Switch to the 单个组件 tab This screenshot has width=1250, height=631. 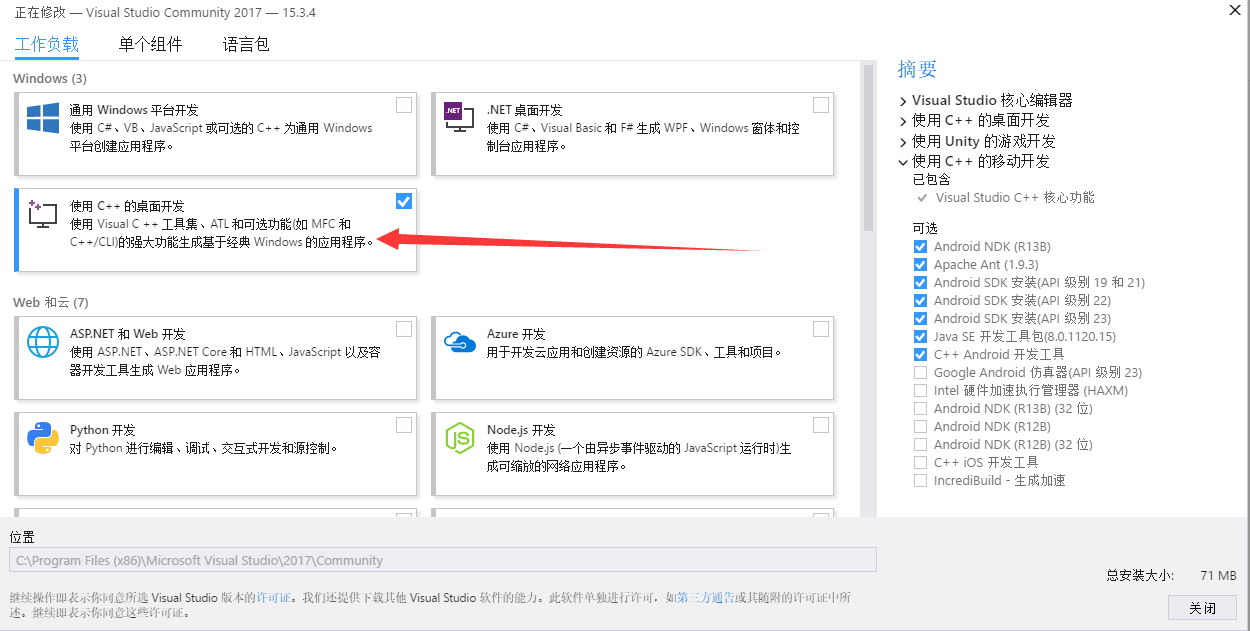pyautogui.click(x=150, y=44)
